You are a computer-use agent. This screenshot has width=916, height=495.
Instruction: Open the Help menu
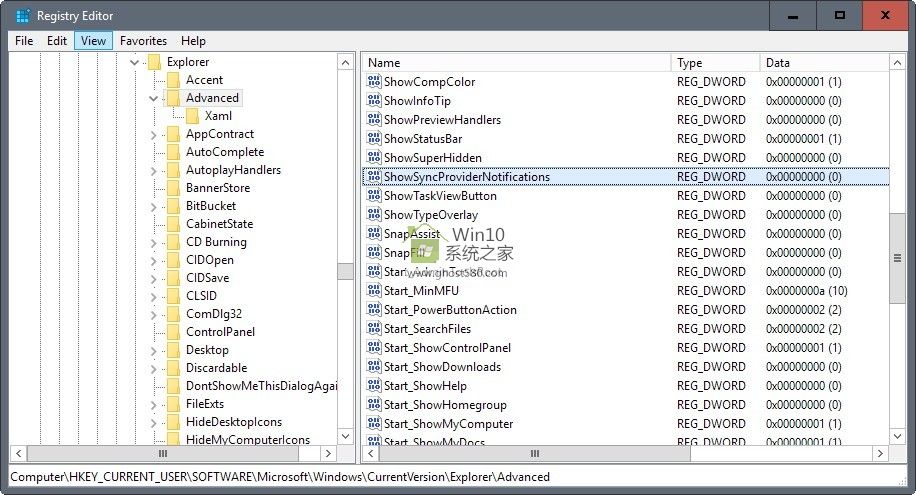[193, 41]
